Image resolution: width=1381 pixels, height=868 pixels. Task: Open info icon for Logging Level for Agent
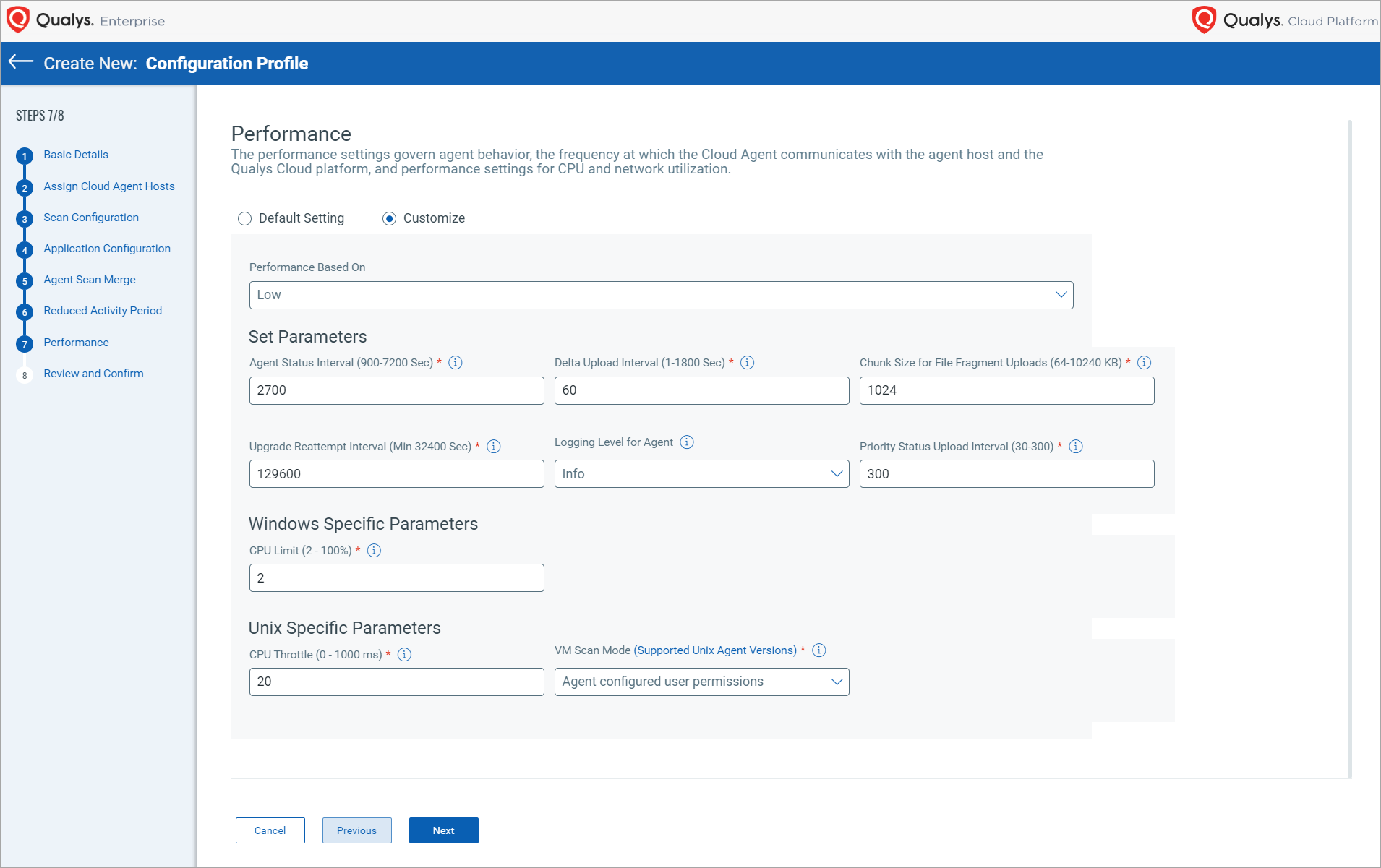[687, 442]
